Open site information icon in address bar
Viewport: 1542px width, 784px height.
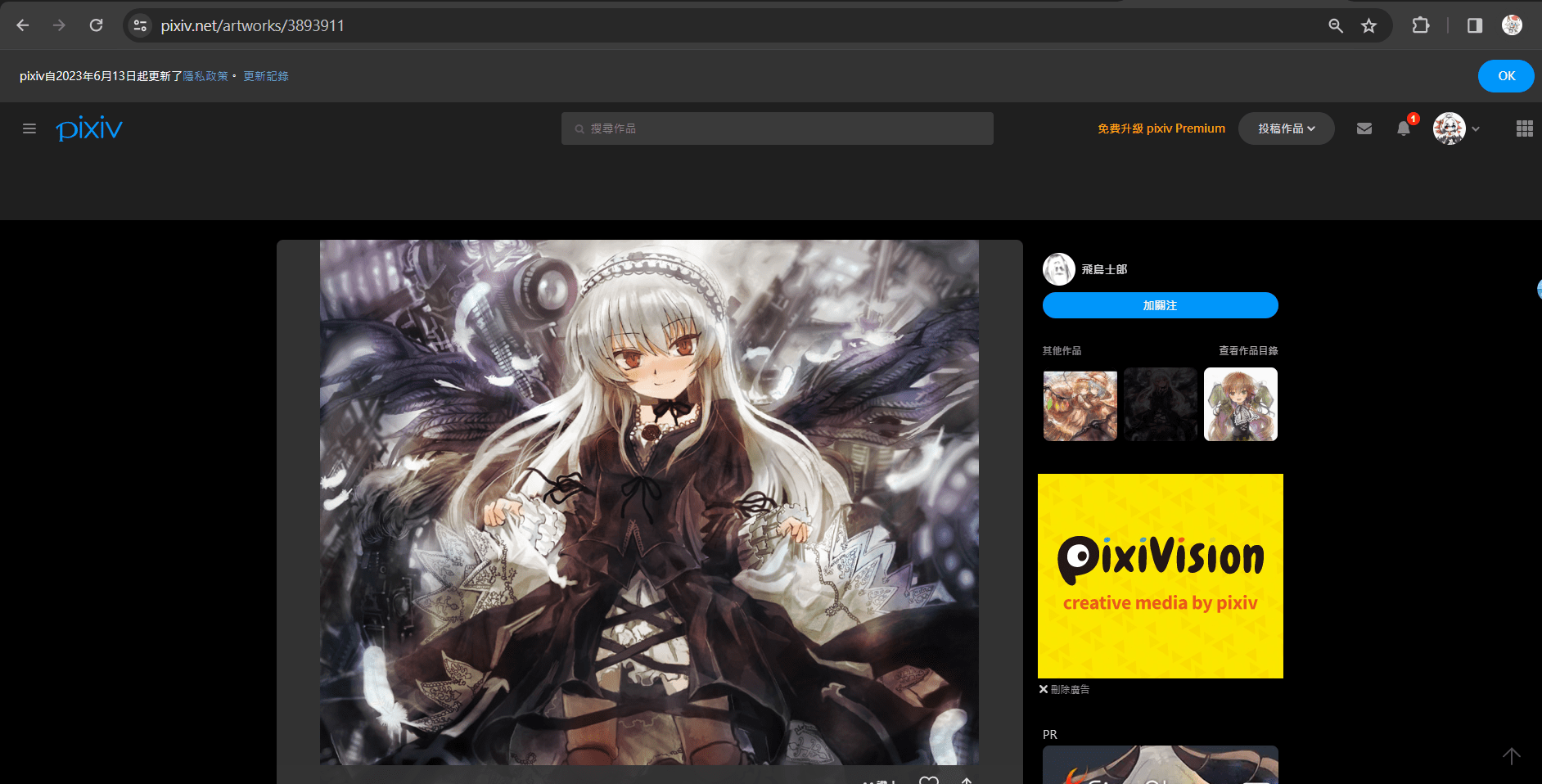coord(141,25)
